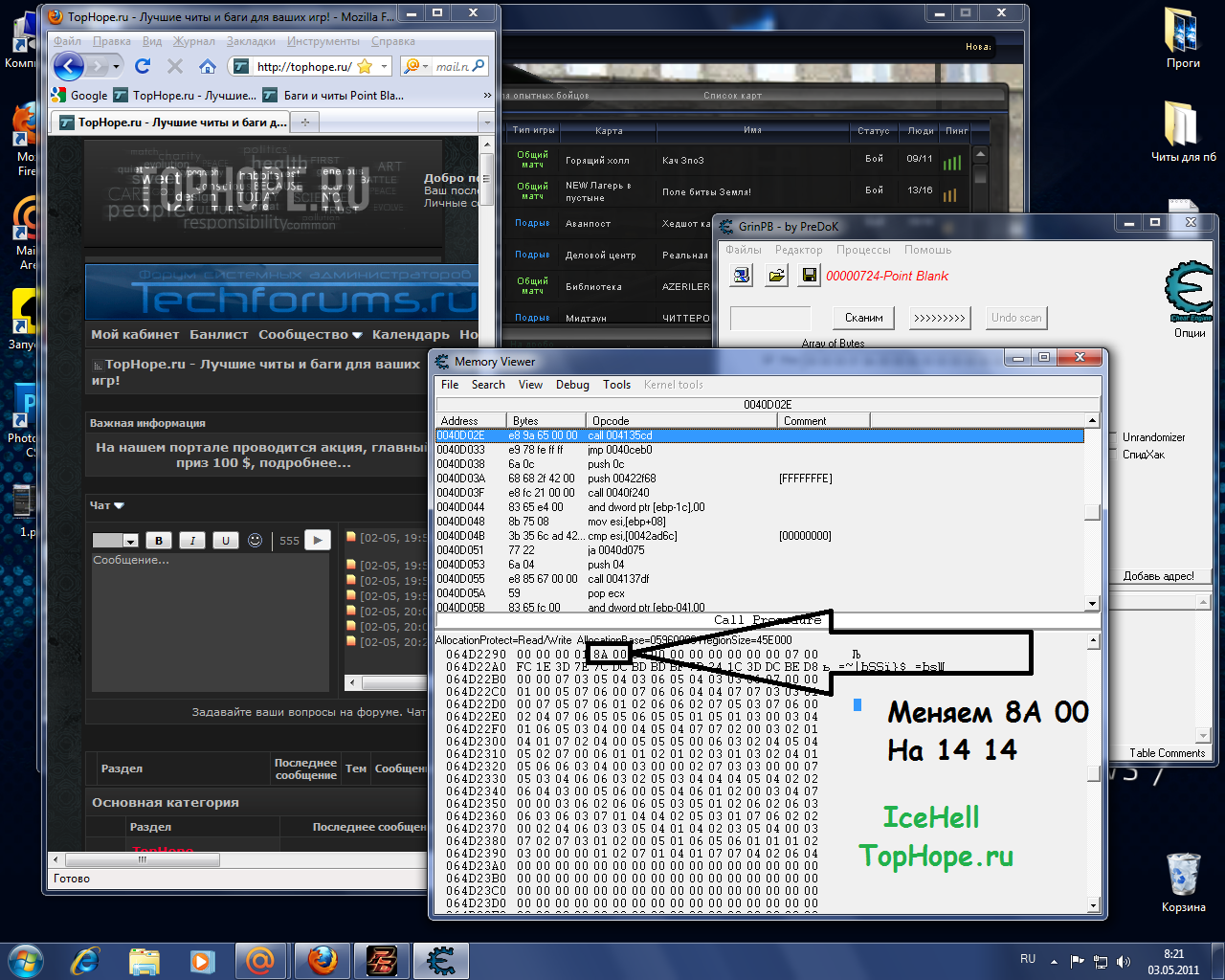Open the View menu in Memory Viewer
Viewport: 1225px width, 980px height.
tap(530, 385)
